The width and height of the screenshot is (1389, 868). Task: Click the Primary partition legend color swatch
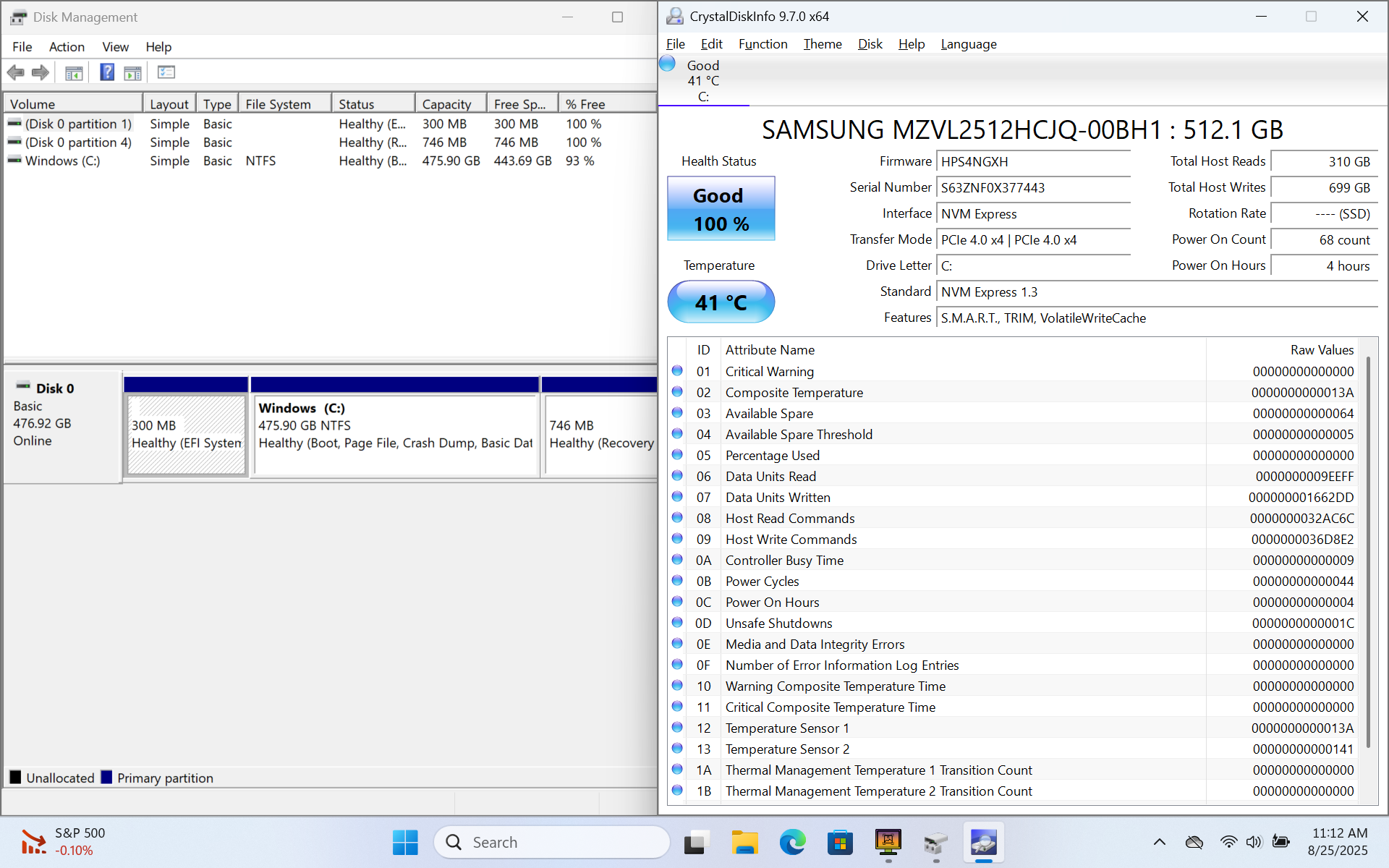[106, 777]
